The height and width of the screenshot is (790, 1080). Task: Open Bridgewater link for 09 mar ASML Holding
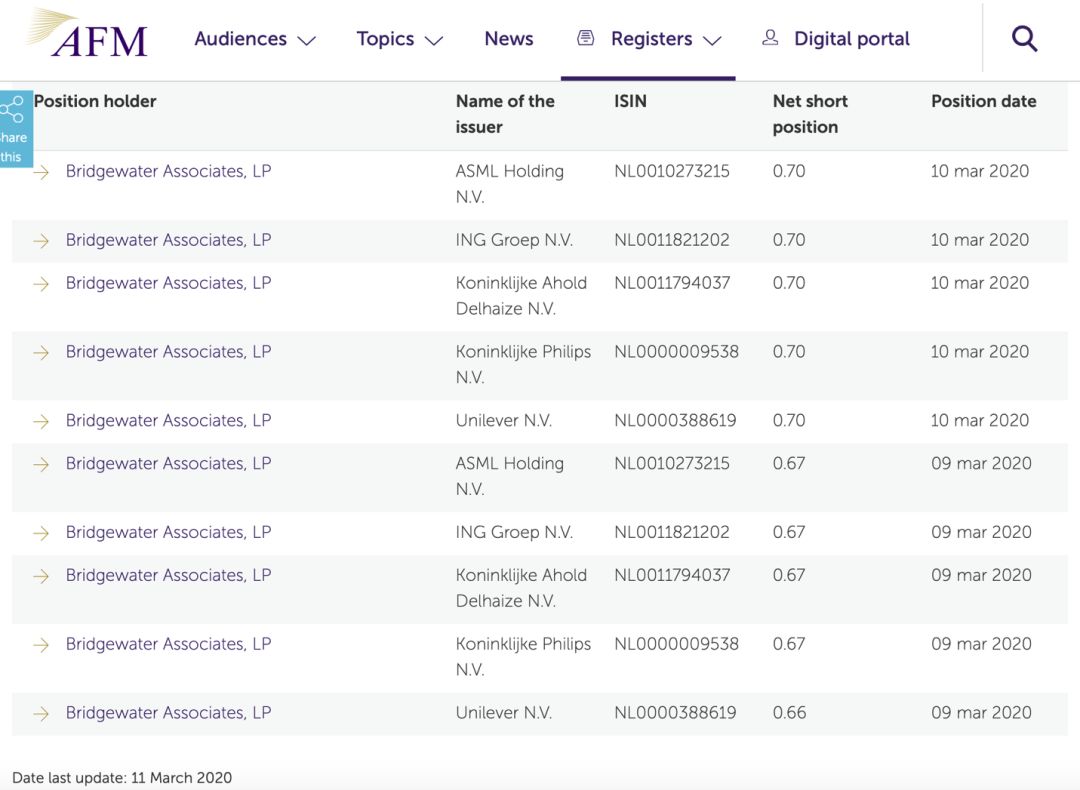pyautogui.click(x=168, y=464)
